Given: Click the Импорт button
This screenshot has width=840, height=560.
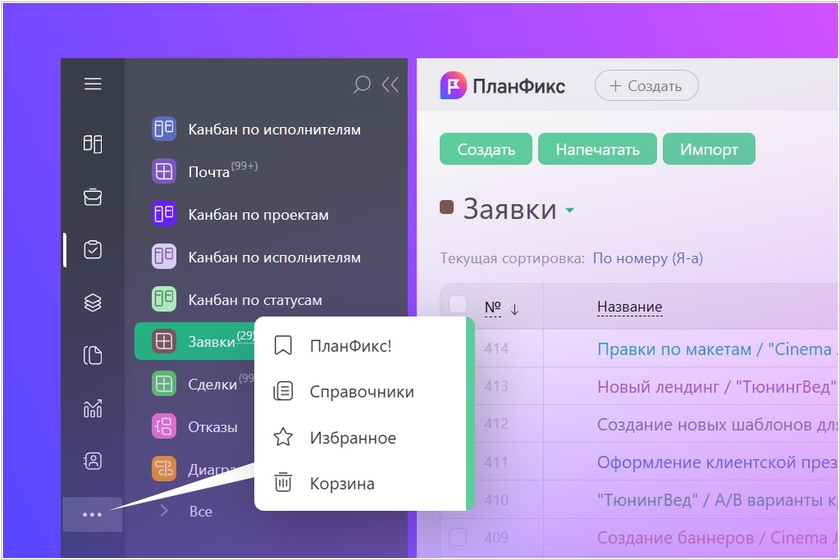Looking at the screenshot, I should pyautogui.click(x=709, y=149).
